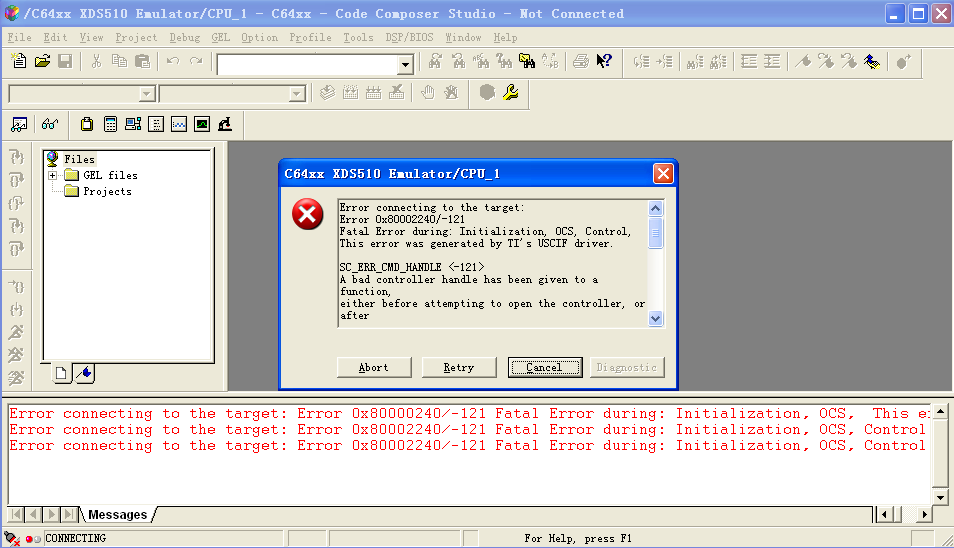Click the File View page tab icon

click(x=61, y=373)
